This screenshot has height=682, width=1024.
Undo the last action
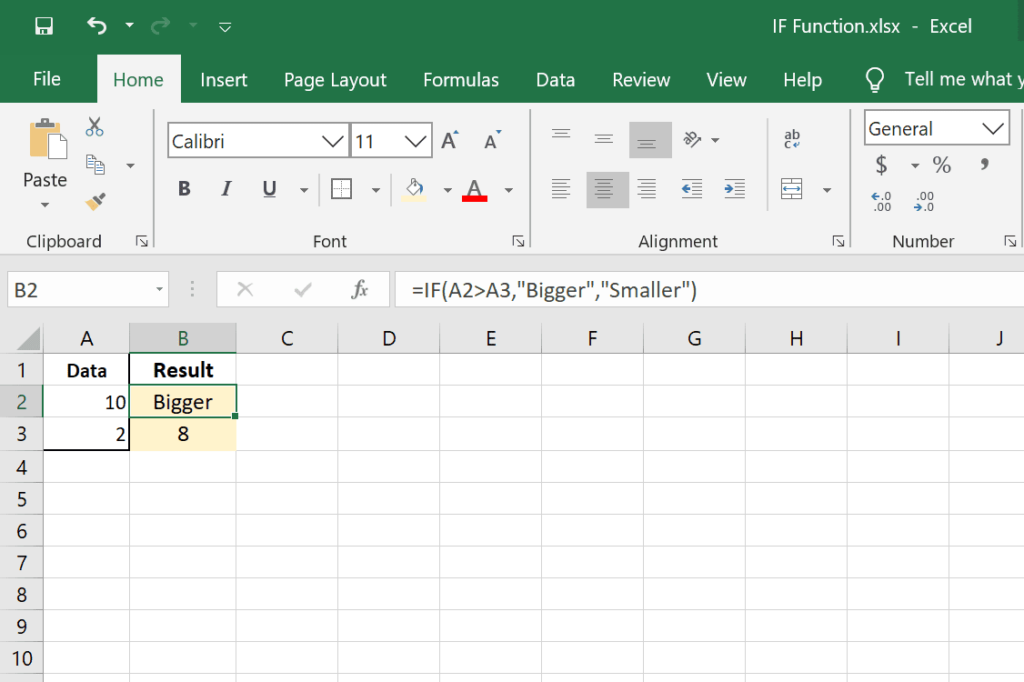tap(97, 26)
